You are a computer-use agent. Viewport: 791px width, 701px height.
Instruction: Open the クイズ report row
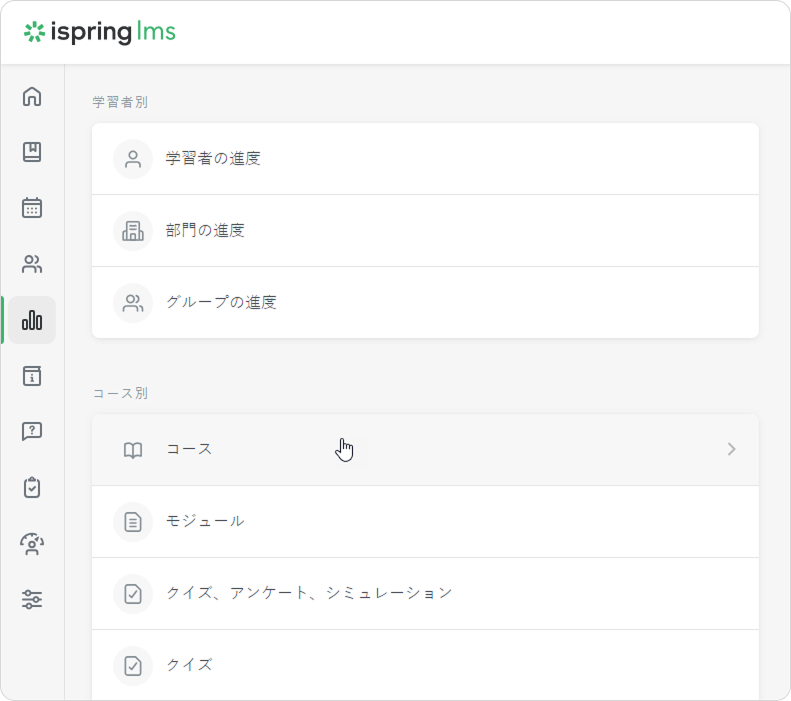click(189, 666)
